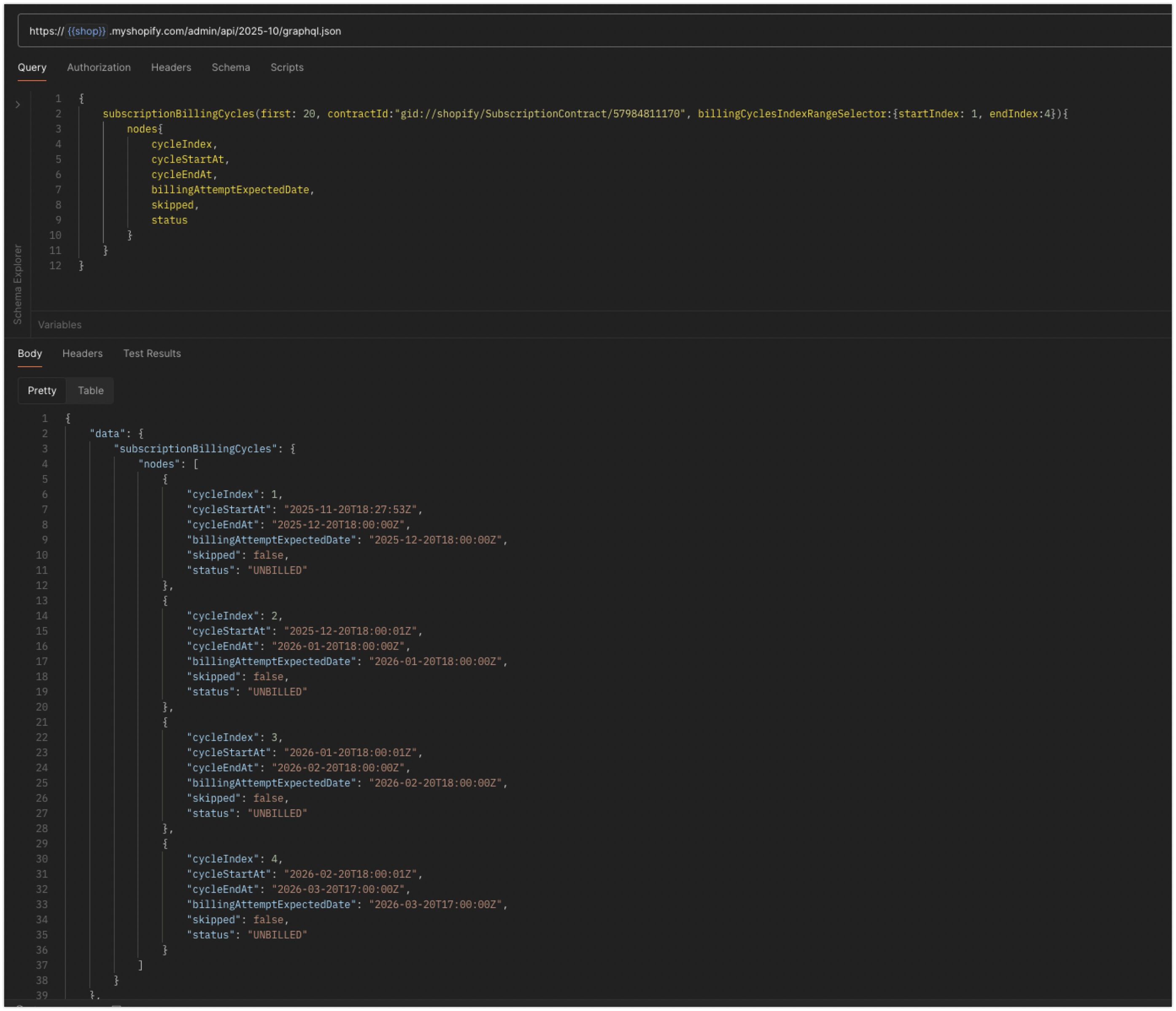Open the Test Results tab
The height and width of the screenshot is (1011, 1176).
click(x=151, y=353)
